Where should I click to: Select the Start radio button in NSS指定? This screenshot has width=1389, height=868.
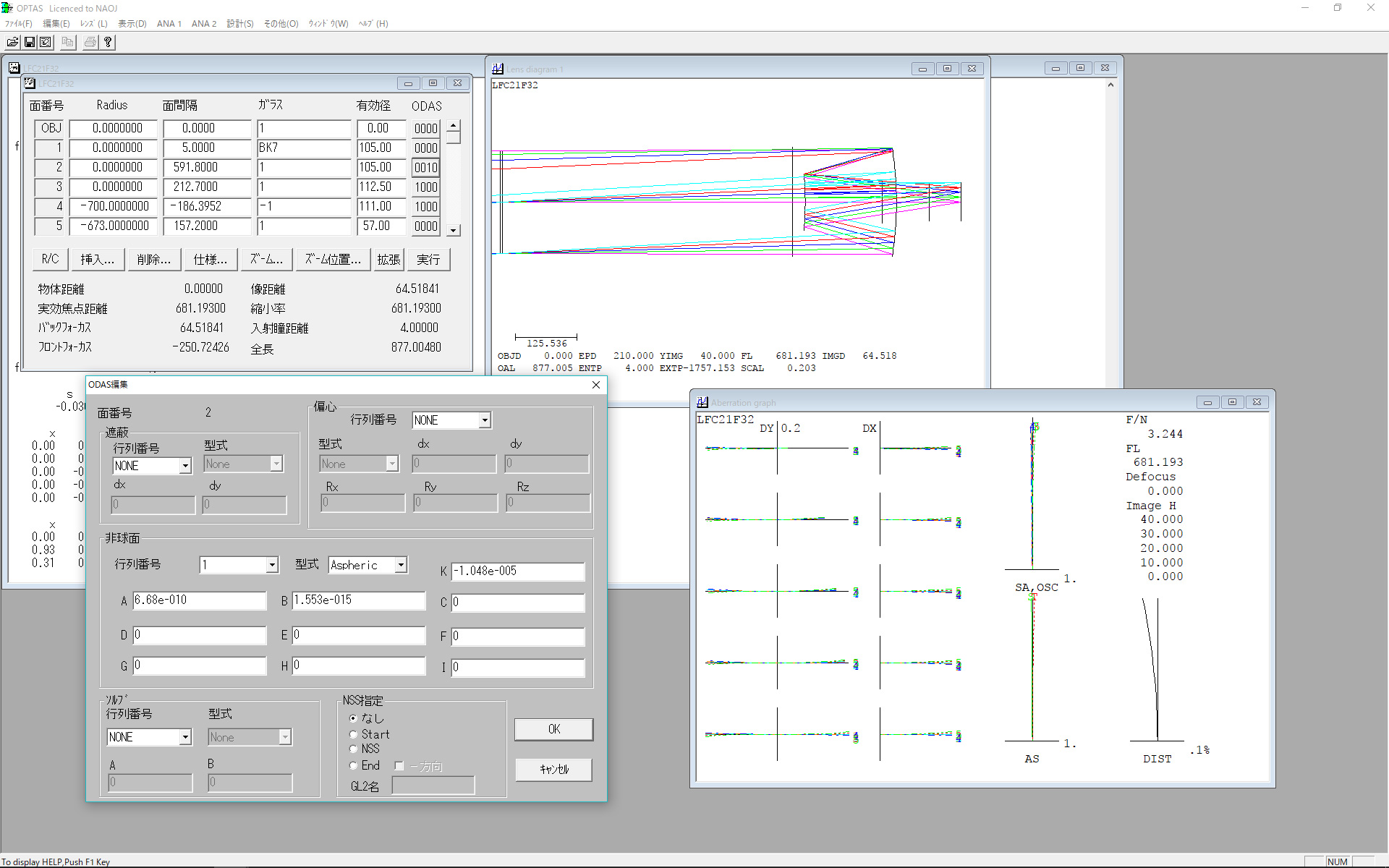[354, 734]
